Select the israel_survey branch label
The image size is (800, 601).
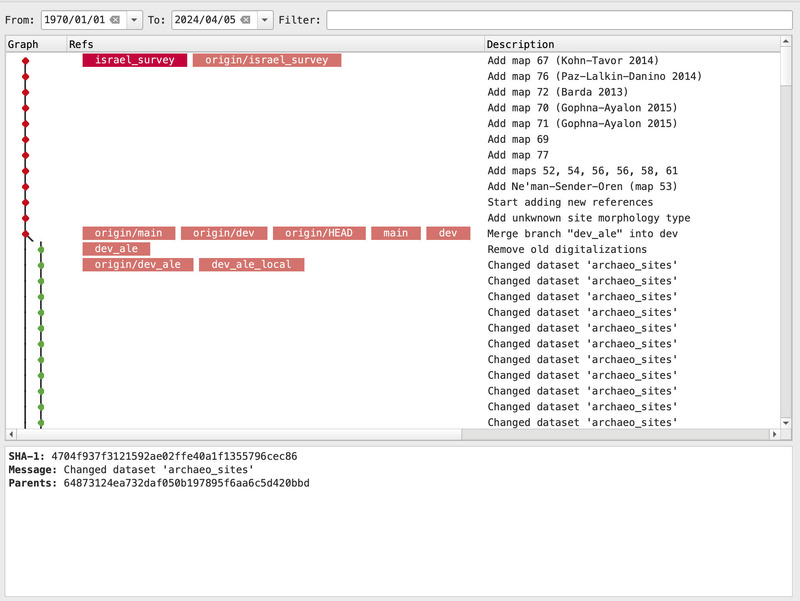click(134, 60)
